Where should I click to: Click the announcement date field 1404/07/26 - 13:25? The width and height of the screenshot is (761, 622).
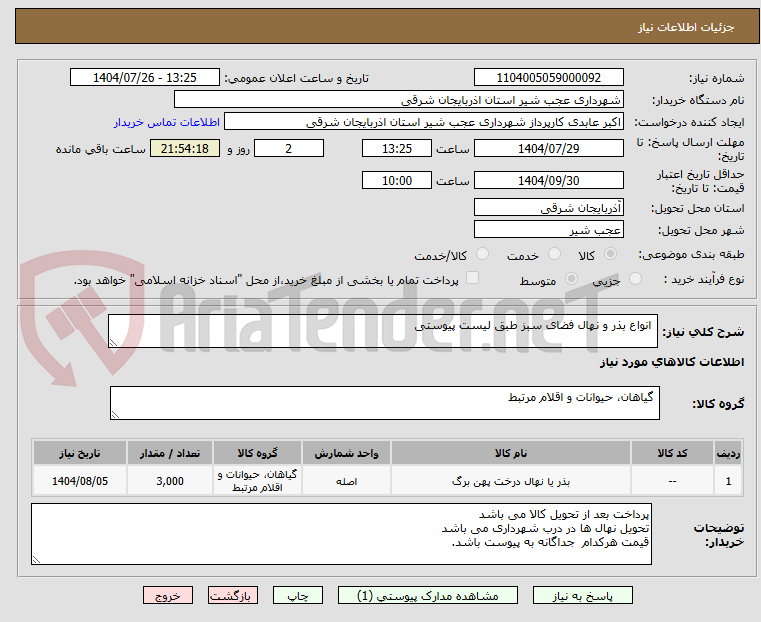coord(145,78)
